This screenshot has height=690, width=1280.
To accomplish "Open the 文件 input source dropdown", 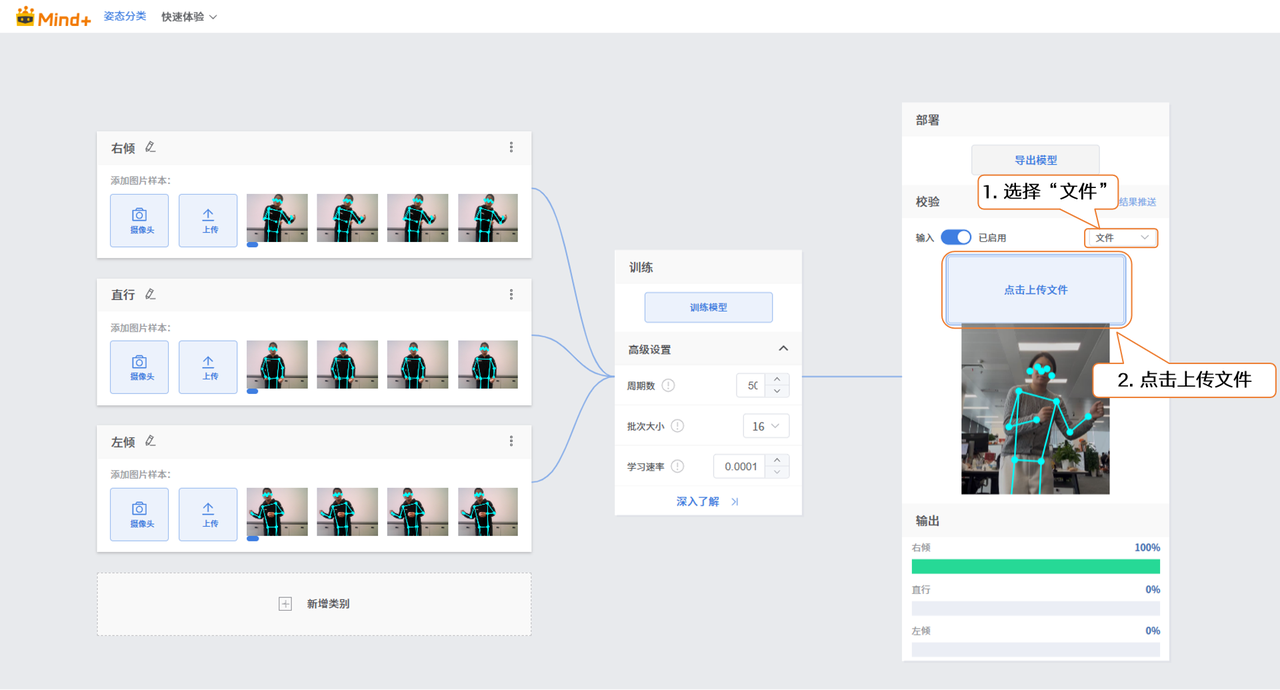I will pos(1121,238).
